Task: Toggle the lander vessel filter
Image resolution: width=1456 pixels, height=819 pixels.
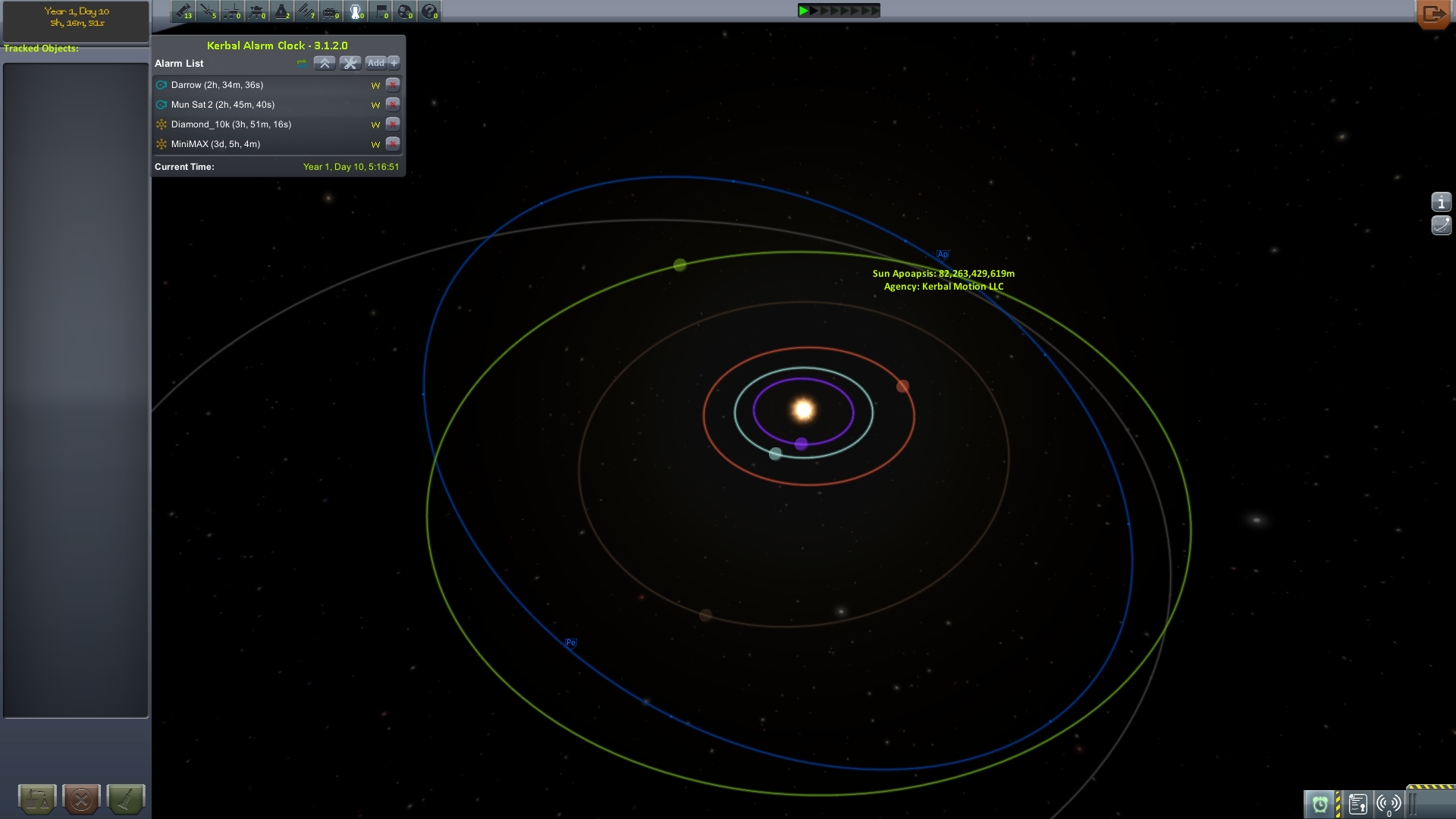Action: (257, 11)
